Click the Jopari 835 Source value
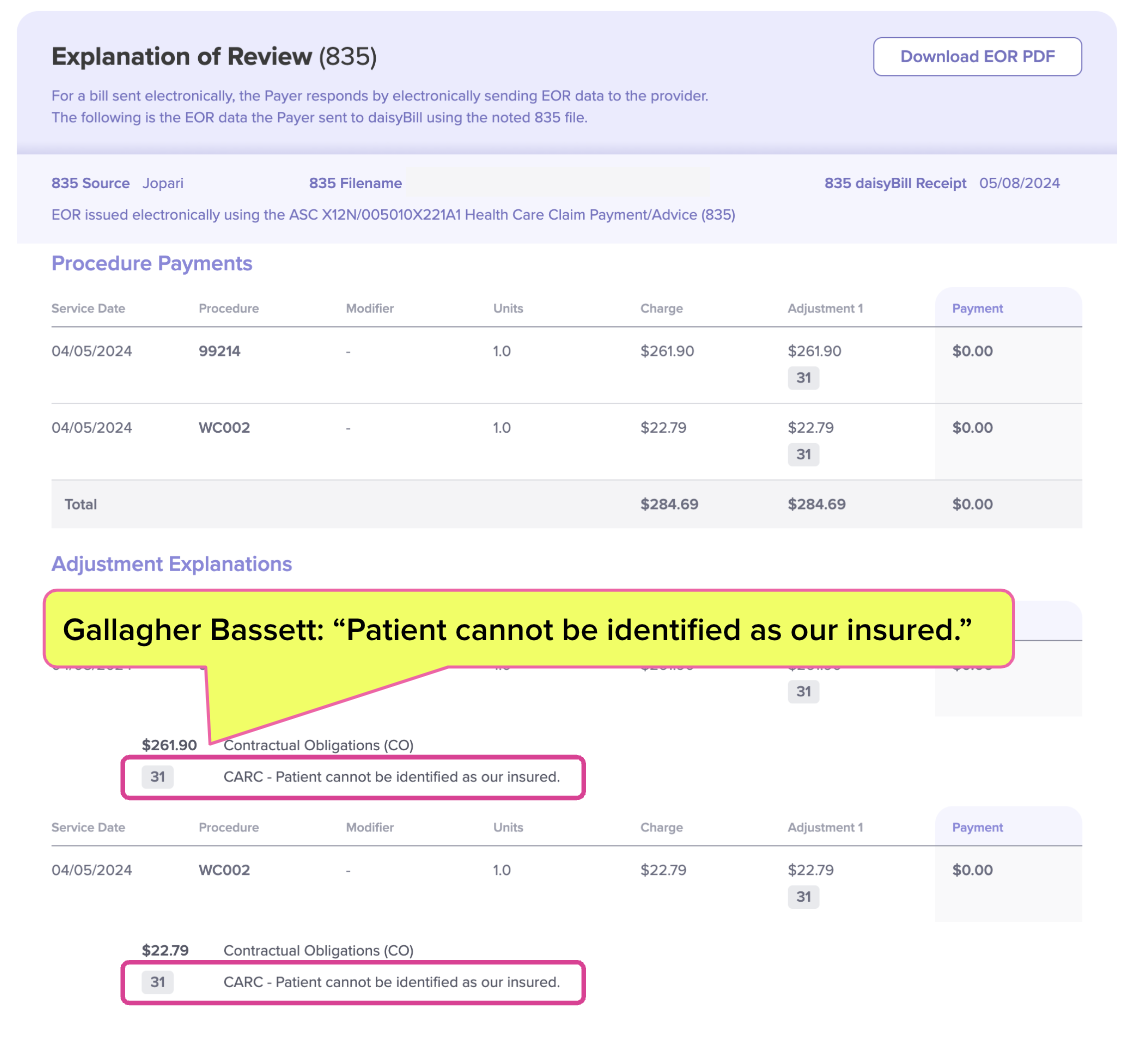 click(x=162, y=183)
